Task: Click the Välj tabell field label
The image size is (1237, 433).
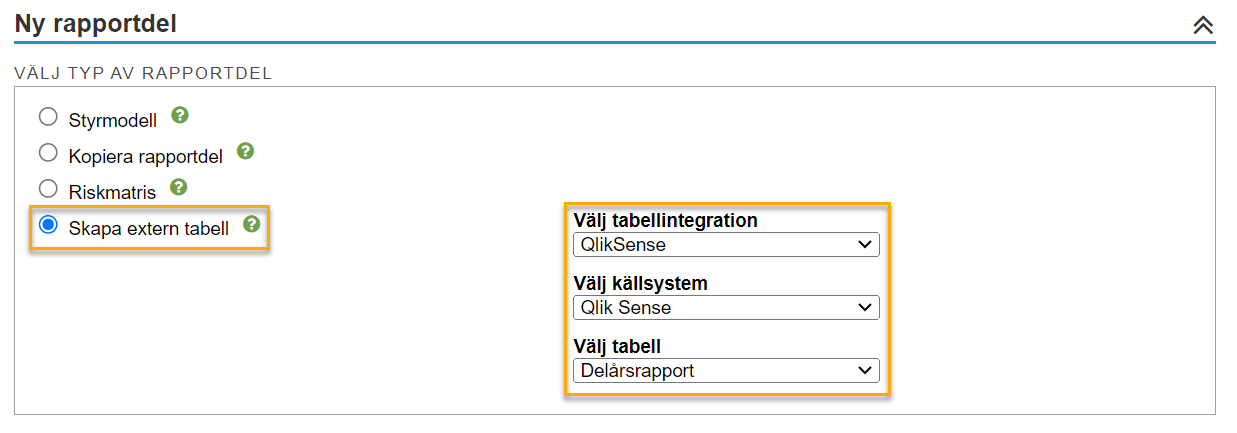Action: pyautogui.click(x=617, y=347)
